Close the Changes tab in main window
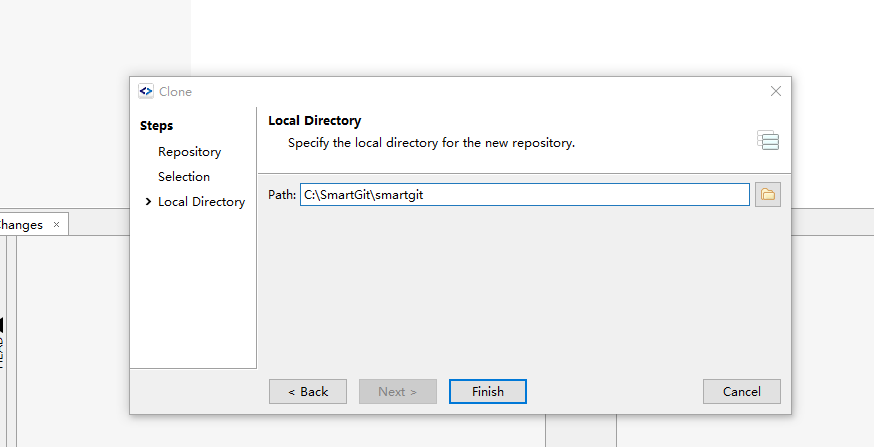874x447 pixels. (x=56, y=225)
